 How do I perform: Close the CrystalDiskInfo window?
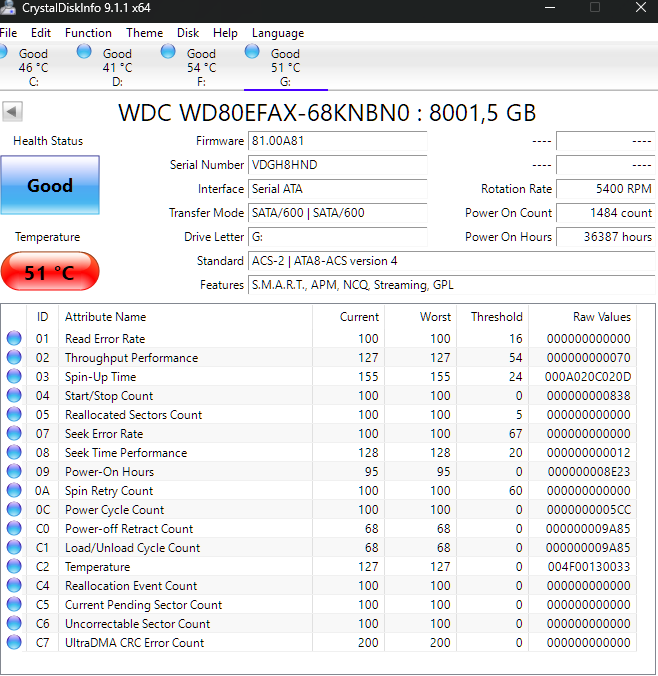[x=641, y=7]
